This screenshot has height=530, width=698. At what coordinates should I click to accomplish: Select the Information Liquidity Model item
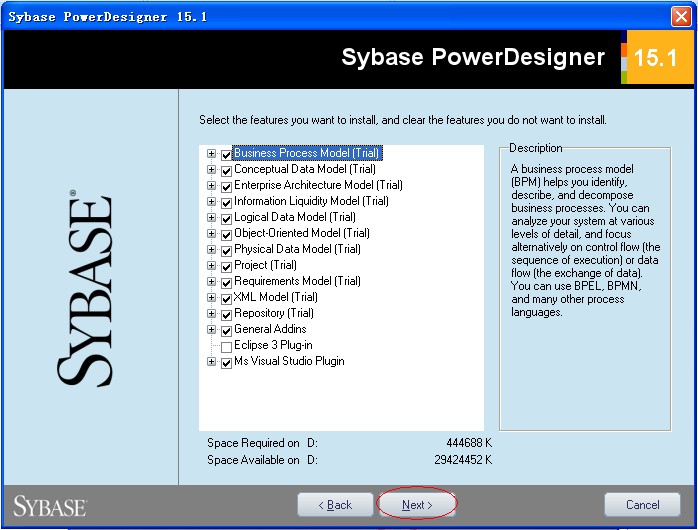[311, 202]
